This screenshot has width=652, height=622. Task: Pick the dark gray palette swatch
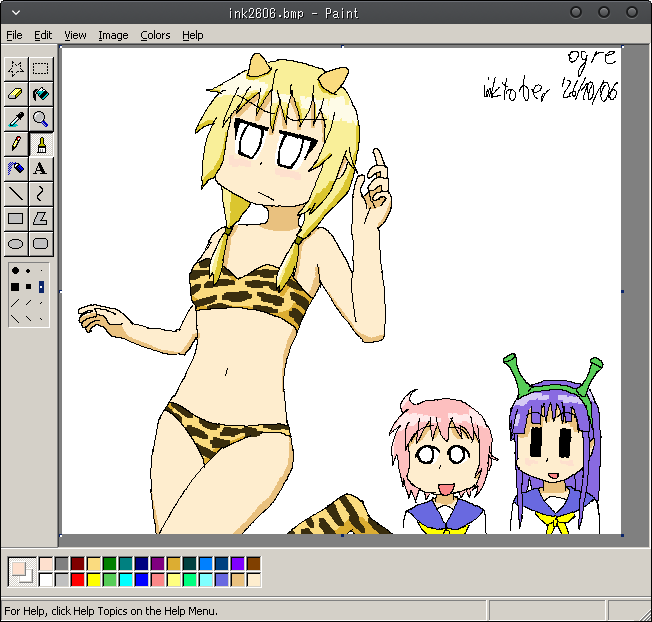(62, 564)
